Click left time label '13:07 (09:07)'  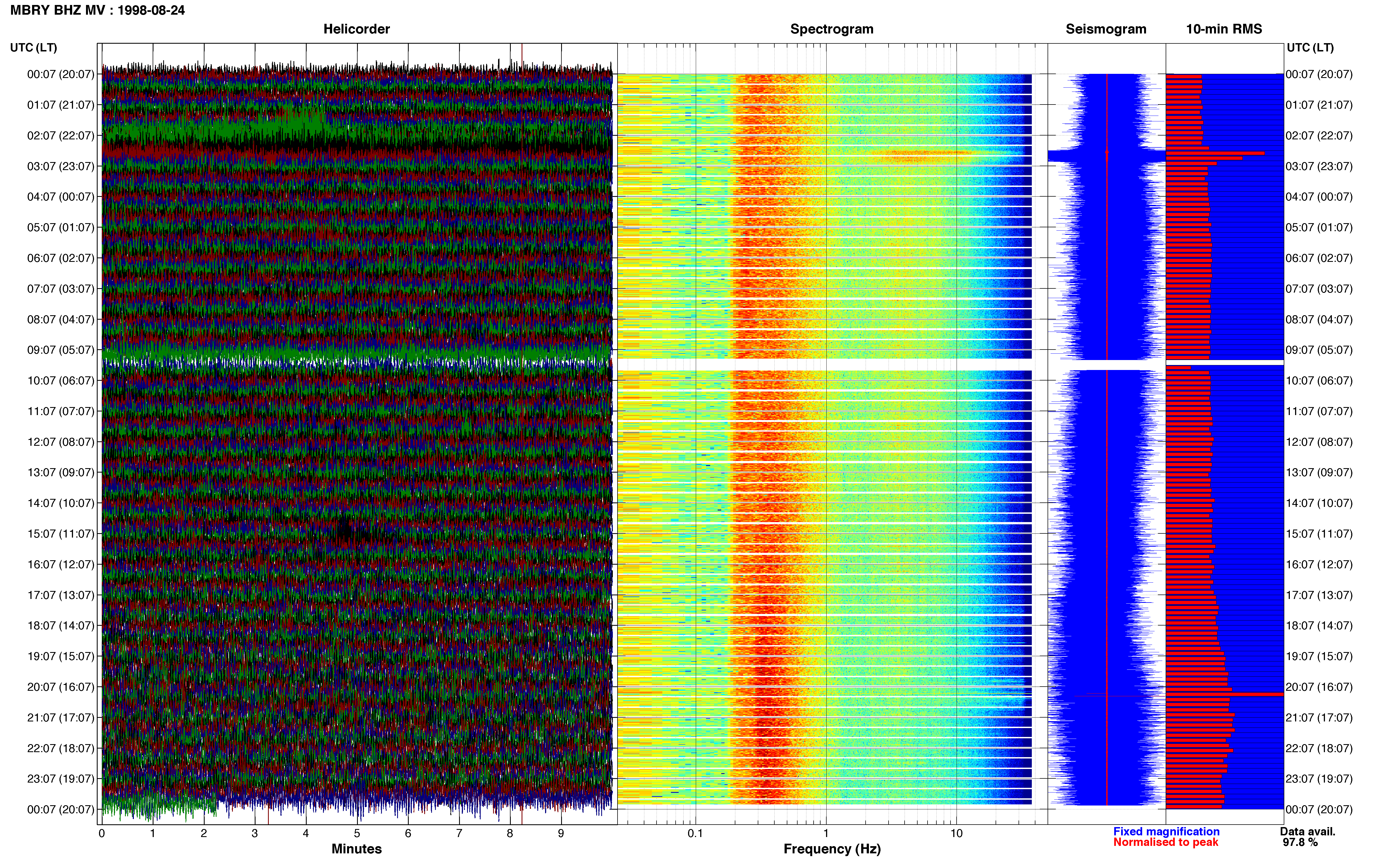(x=61, y=473)
